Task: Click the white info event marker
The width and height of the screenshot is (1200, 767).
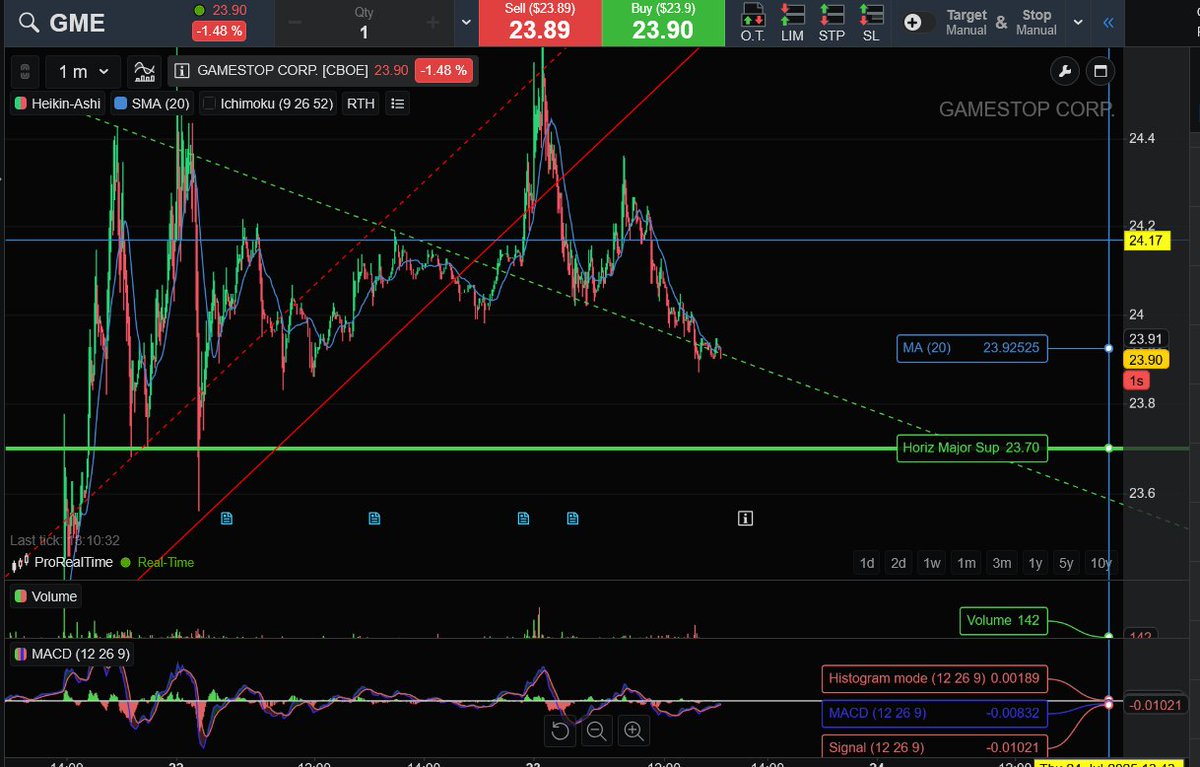Action: [x=745, y=518]
